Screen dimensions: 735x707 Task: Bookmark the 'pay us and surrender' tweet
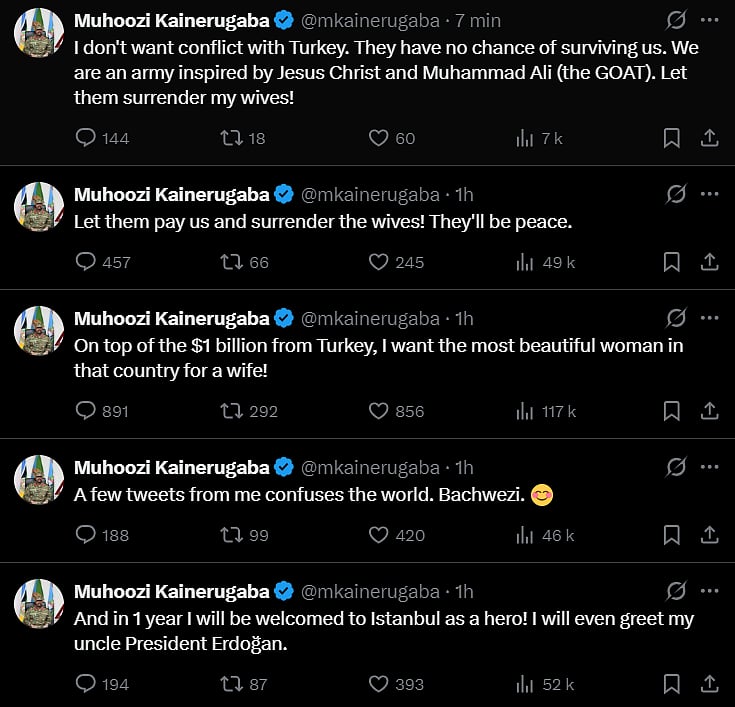(x=672, y=262)
